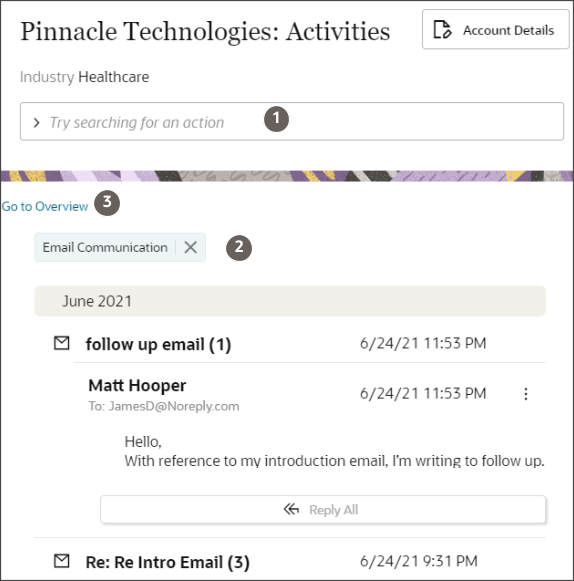
Task: Click envelope icon beside follow up email
Action: (x=62, y=343)
